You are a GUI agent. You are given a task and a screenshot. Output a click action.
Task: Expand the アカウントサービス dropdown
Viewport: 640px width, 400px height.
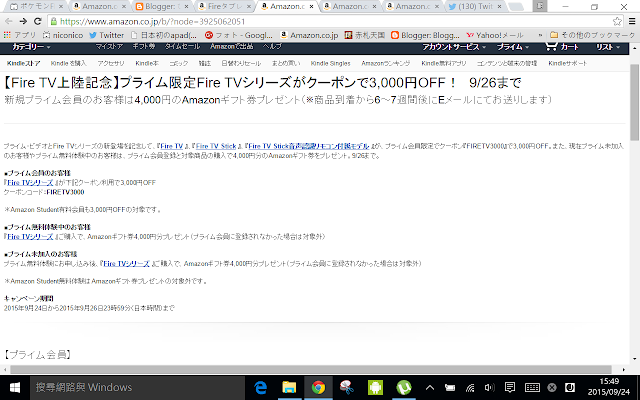tap(454, 47)
